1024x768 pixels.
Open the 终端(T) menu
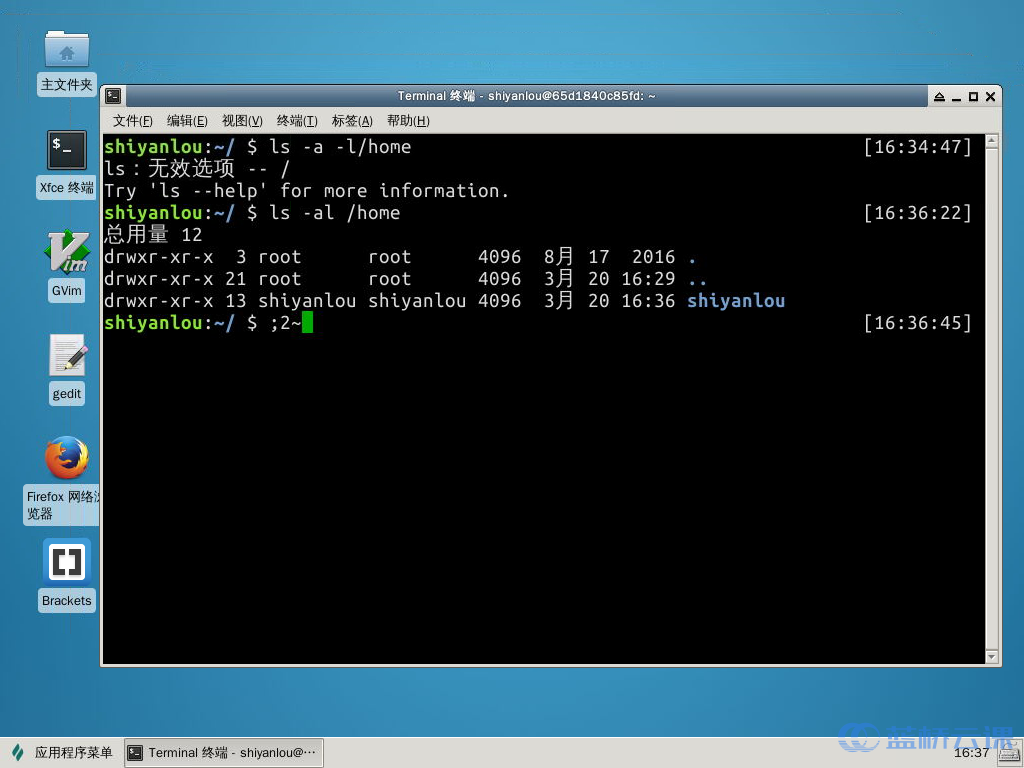[x=297, y=121]
